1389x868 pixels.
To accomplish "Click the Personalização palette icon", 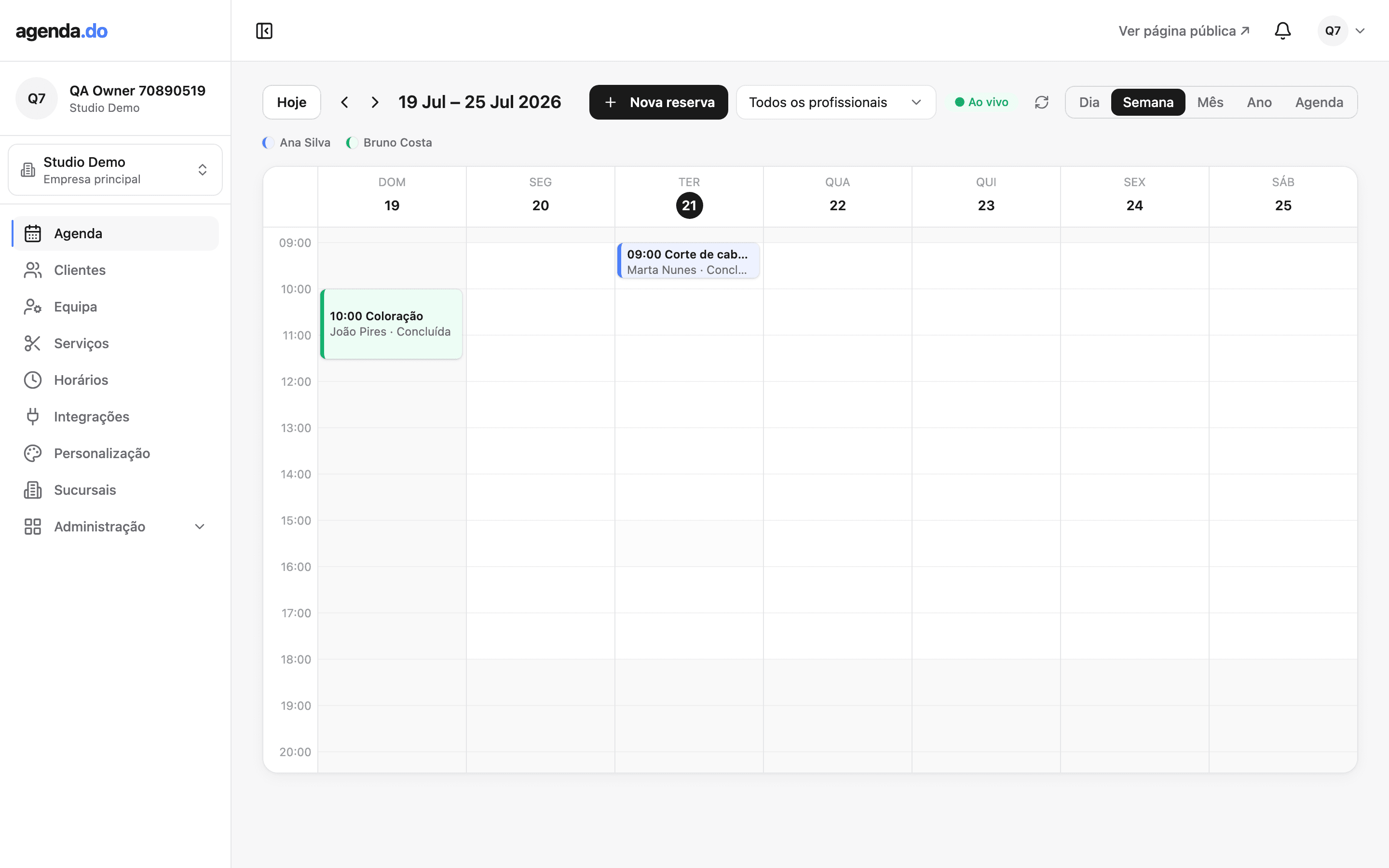I will (x=33, y=453).
